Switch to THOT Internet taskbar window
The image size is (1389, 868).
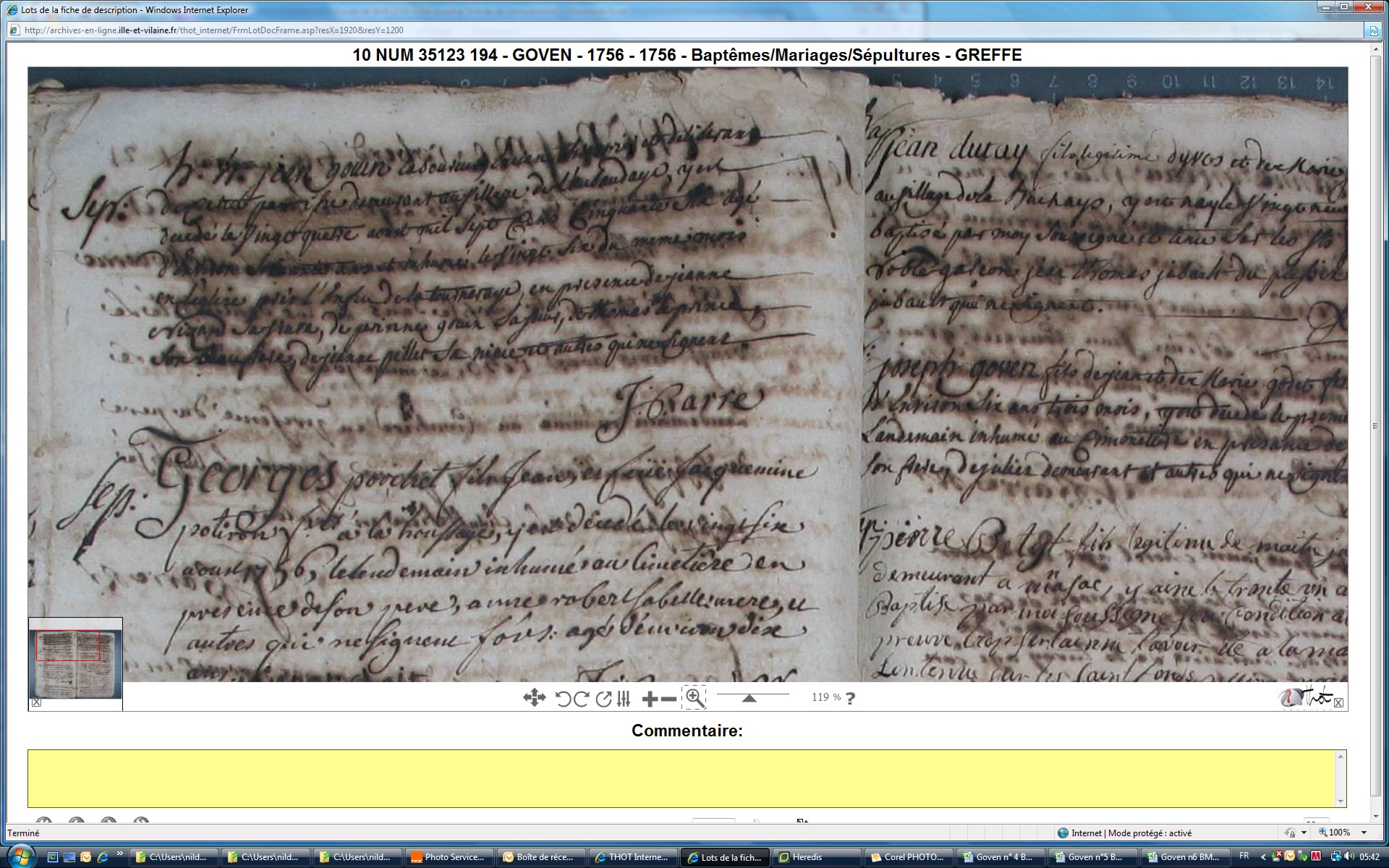pos(632,857)
